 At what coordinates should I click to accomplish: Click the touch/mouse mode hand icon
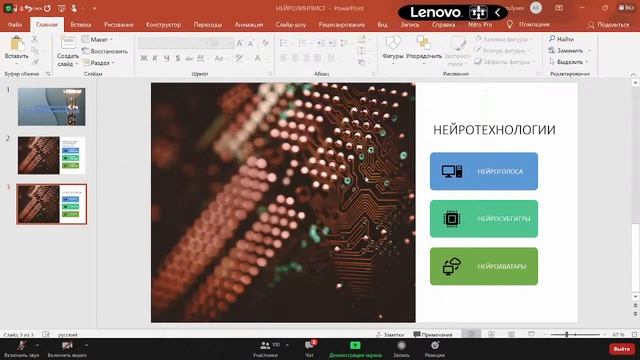pos(74,8)
